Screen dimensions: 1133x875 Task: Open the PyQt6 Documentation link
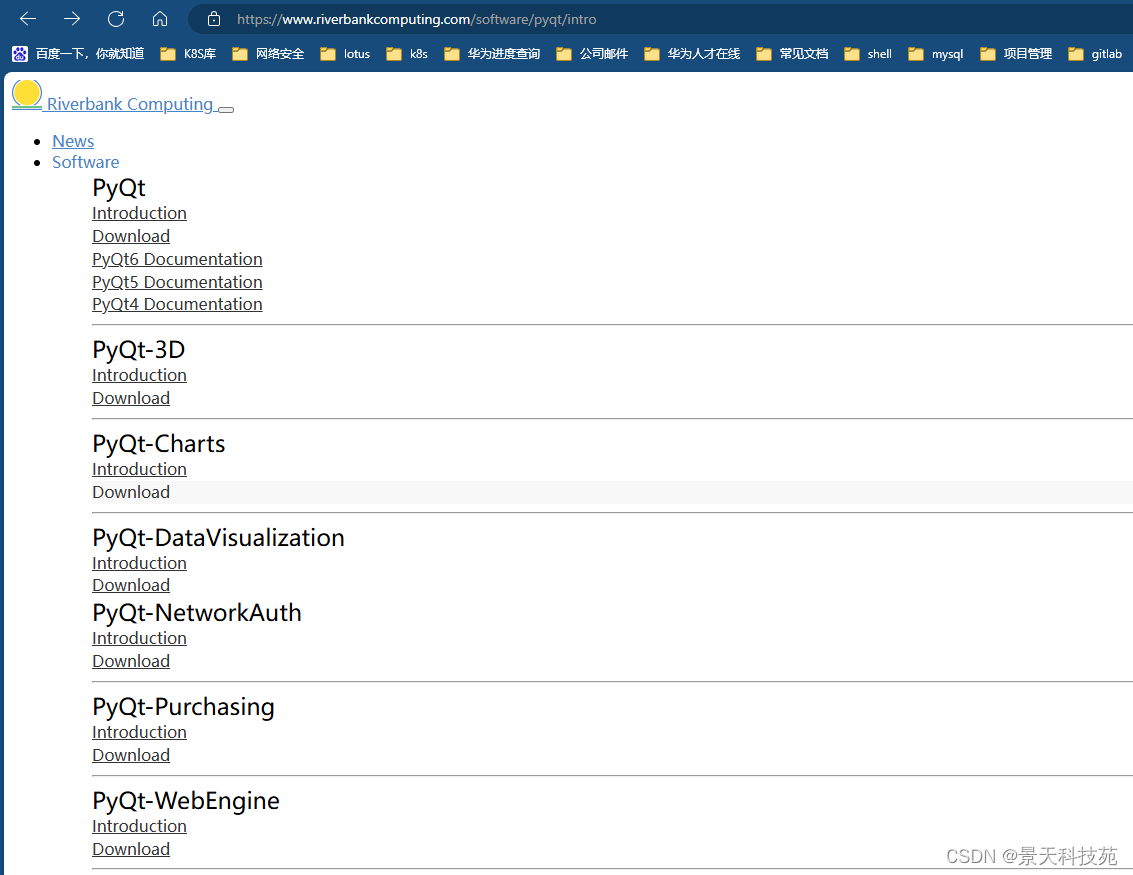tap(177, 259)
